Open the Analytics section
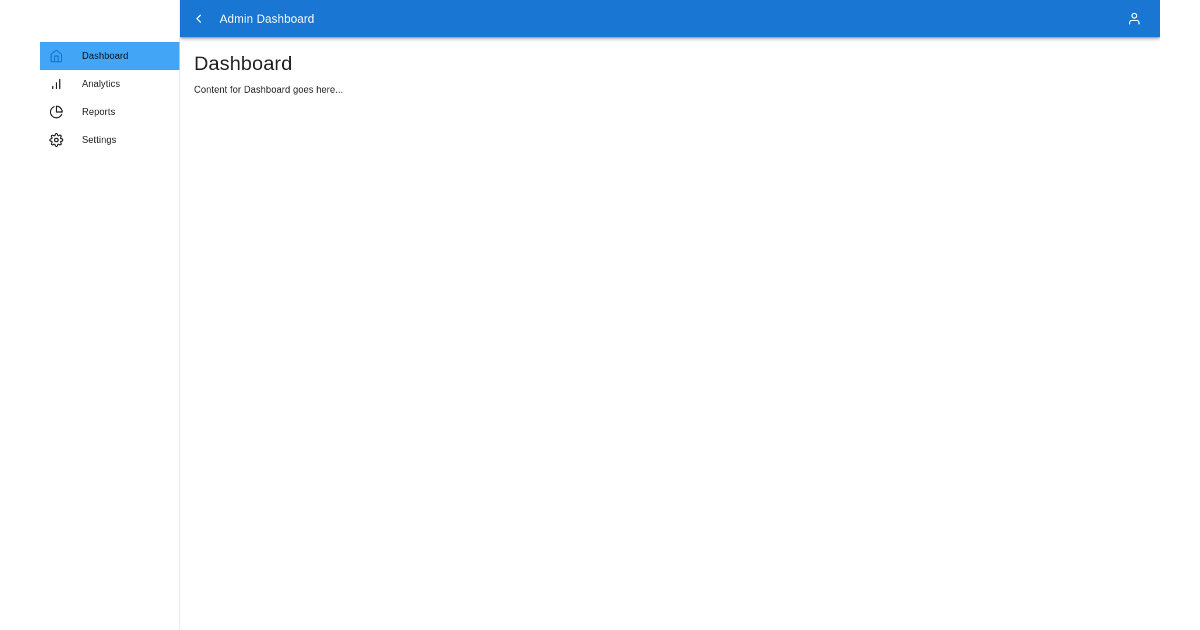The width and height of the screenshot is (1200, 630). (x=100, y=84)
